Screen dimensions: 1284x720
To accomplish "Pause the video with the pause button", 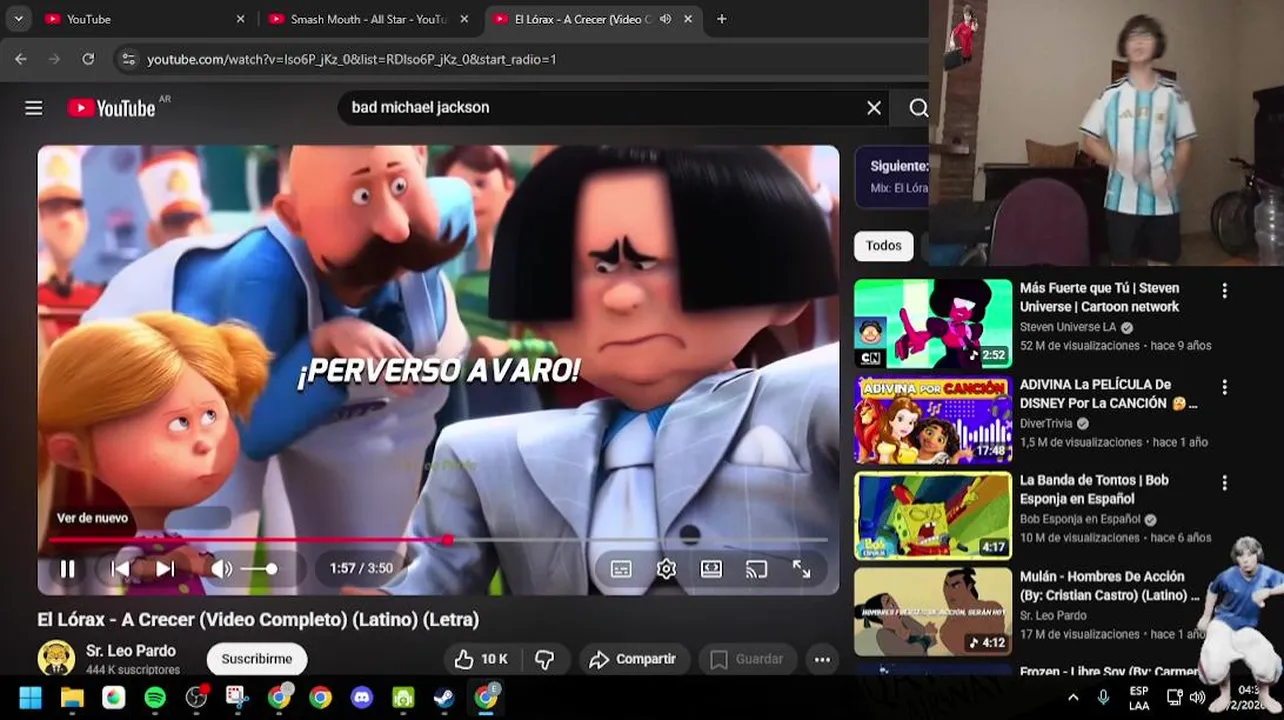I will point(67,569).
